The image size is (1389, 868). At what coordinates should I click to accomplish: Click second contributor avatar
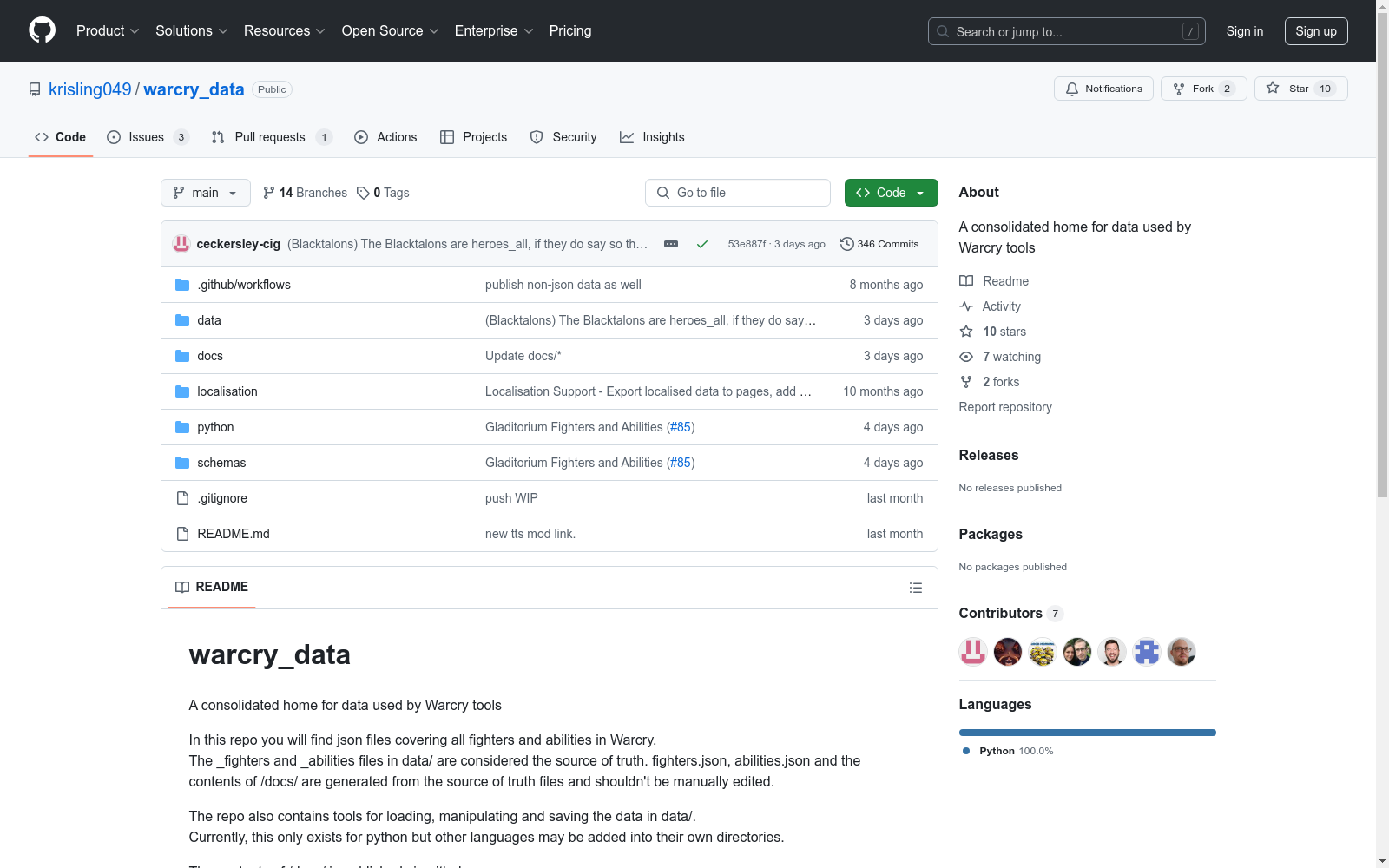1008,651
